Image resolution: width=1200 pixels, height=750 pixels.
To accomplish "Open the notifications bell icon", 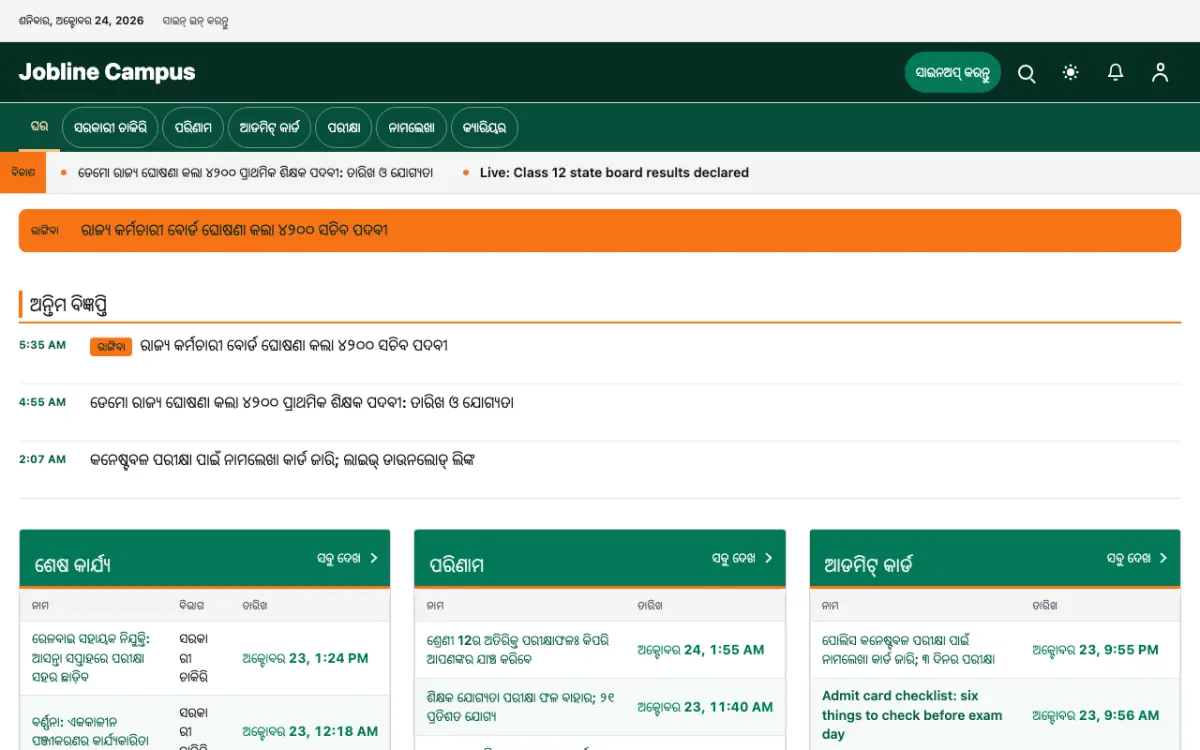I will pos(1115,73).
